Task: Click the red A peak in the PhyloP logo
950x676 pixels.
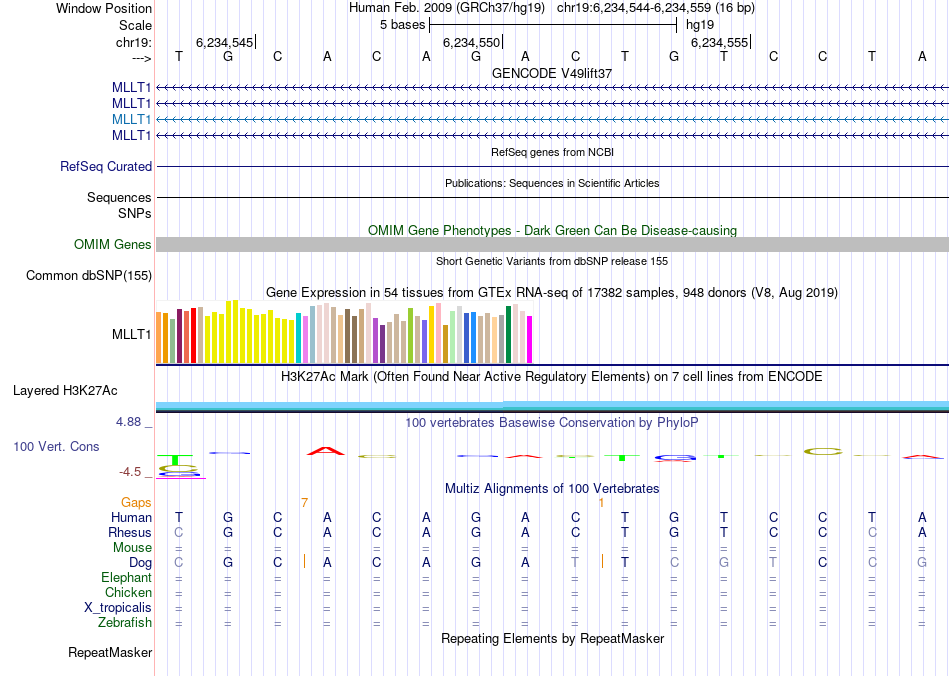Action: tap(326, 451)
